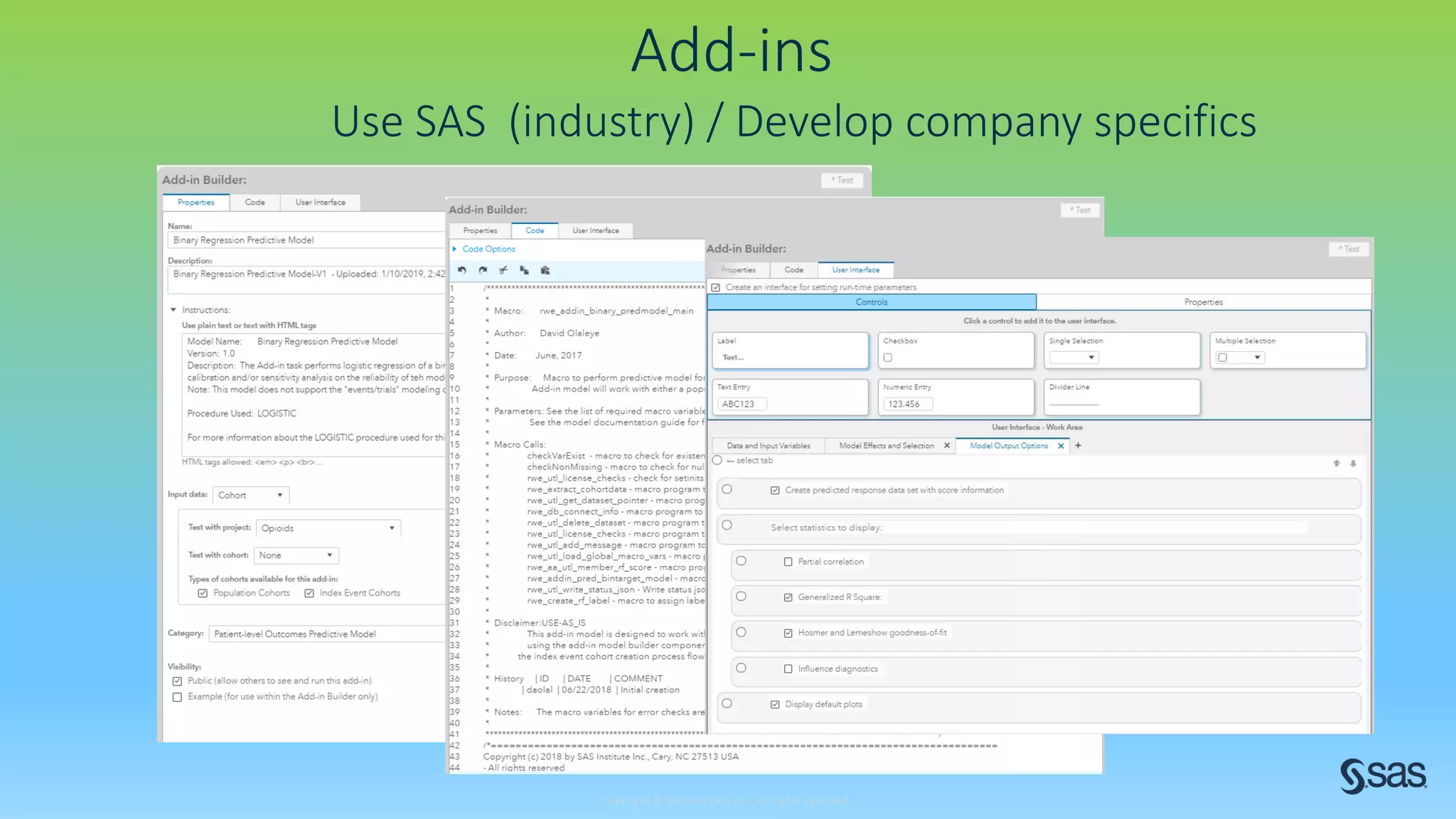
Task: Open the Multiple Selection sample dropdown arrow
Action: 1257,358
